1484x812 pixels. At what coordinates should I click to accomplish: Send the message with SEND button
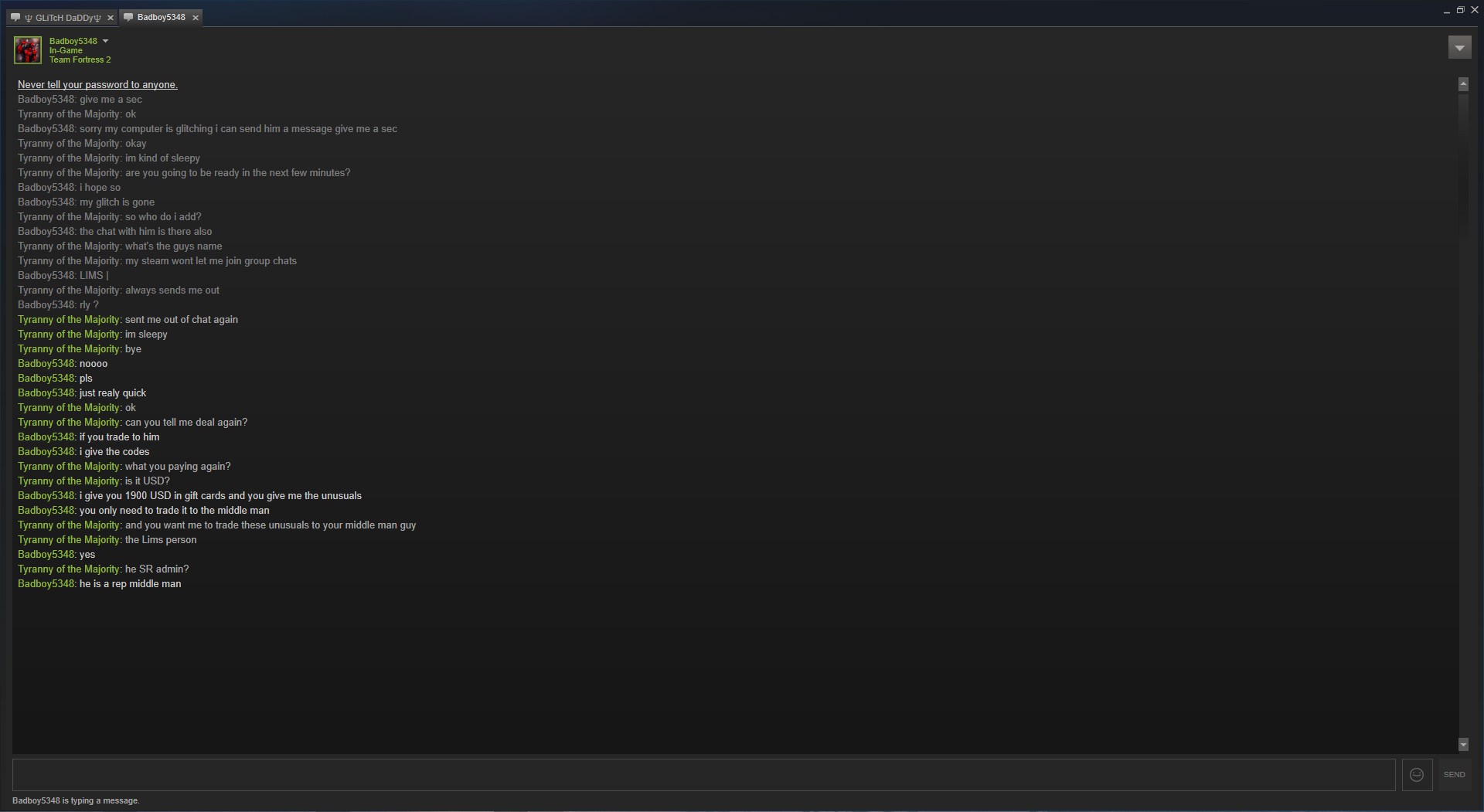coord(1455,774)
